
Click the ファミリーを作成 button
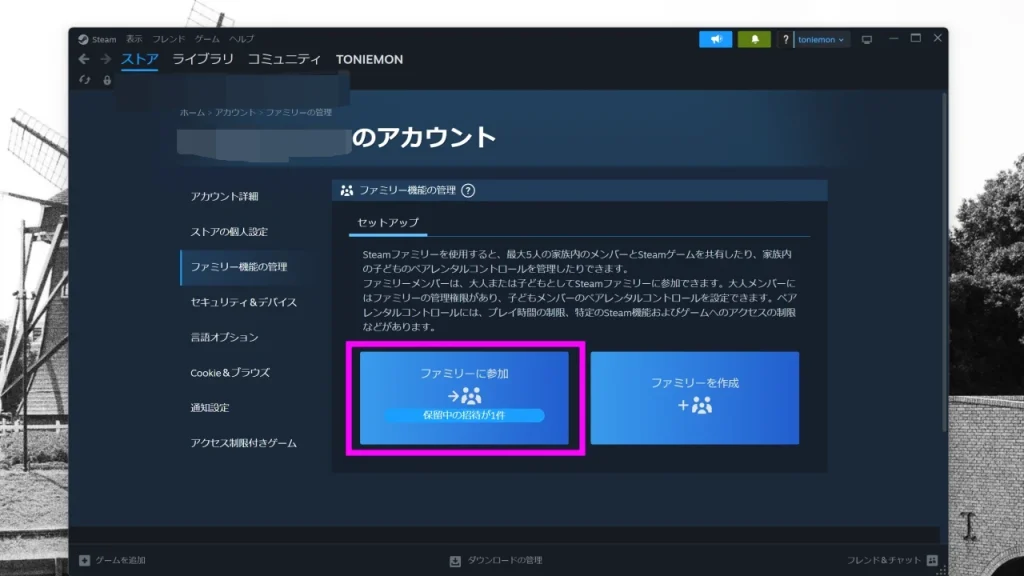tap(695, 398)
